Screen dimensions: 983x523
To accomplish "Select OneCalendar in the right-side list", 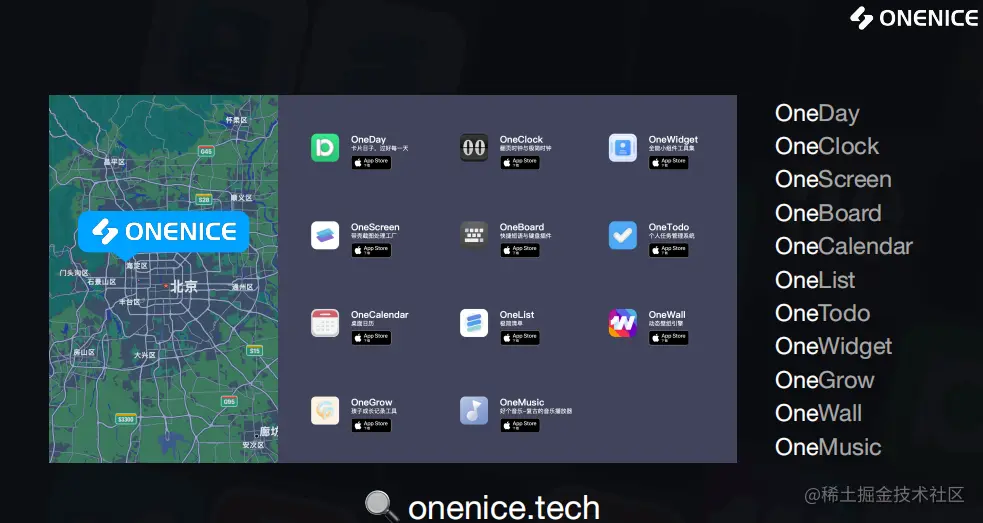I will pos(844,246).
